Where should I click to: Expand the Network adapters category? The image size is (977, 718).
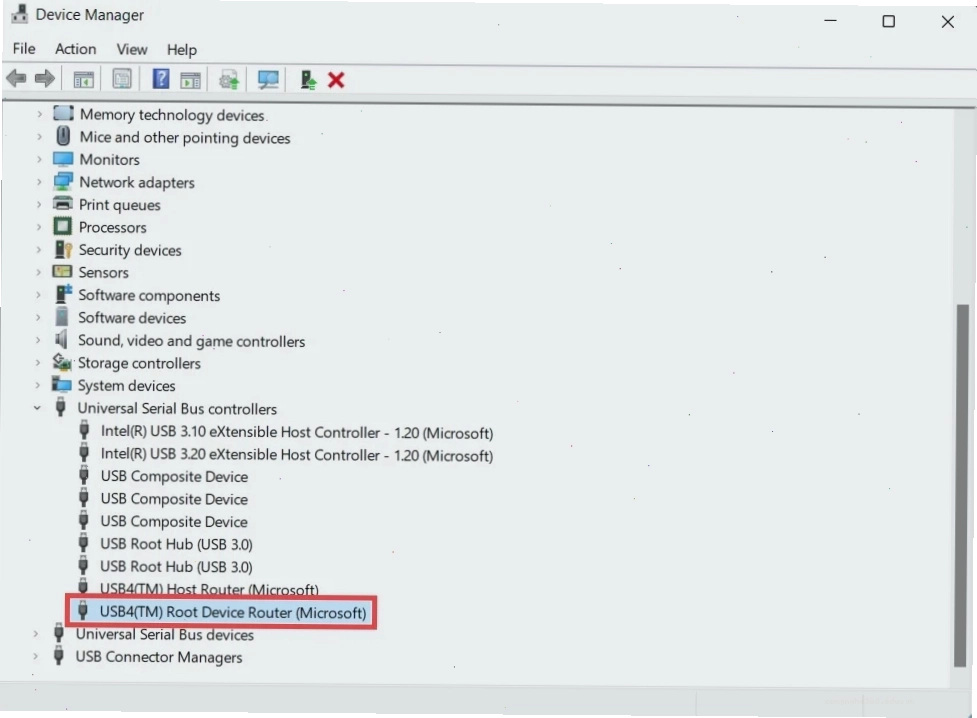[x=39, y=182]
